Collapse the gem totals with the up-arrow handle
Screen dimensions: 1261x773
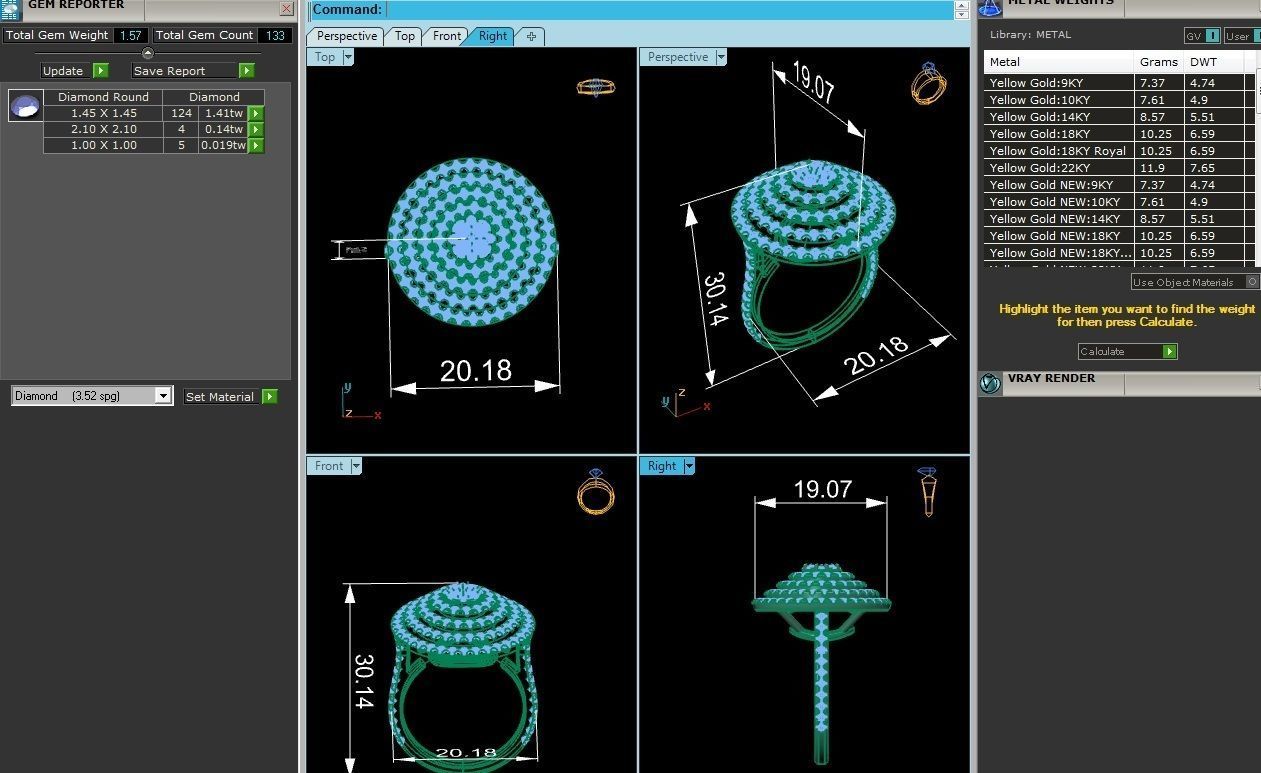click(148, 54)
